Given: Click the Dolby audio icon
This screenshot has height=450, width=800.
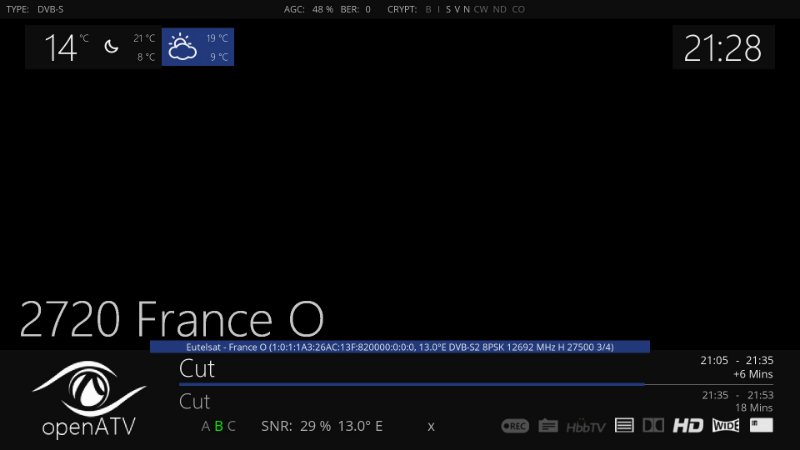Looking at the screenshot, I should [x=653, y=426].
